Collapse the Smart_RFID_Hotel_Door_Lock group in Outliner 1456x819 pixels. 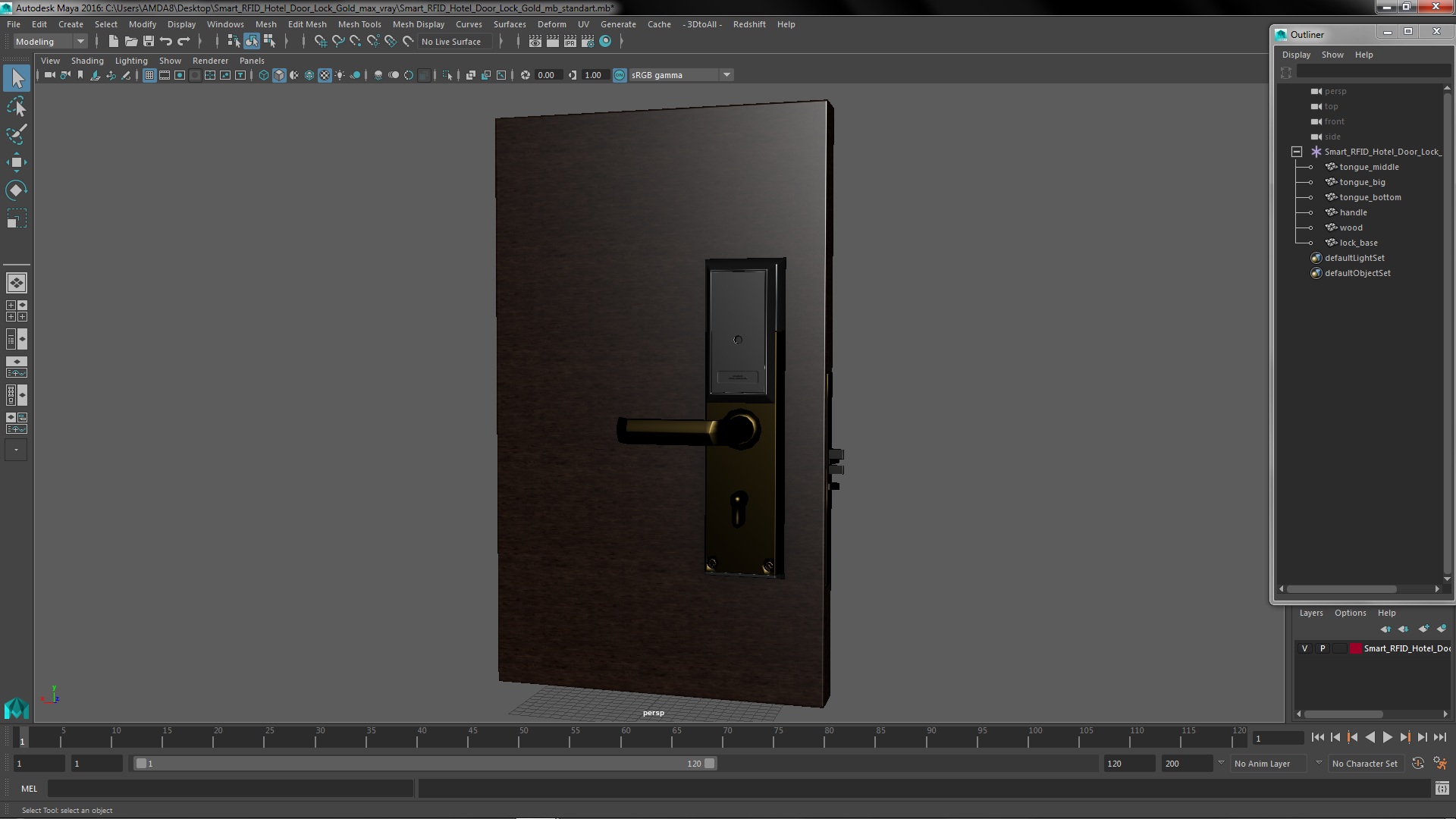coord(1297,152)
